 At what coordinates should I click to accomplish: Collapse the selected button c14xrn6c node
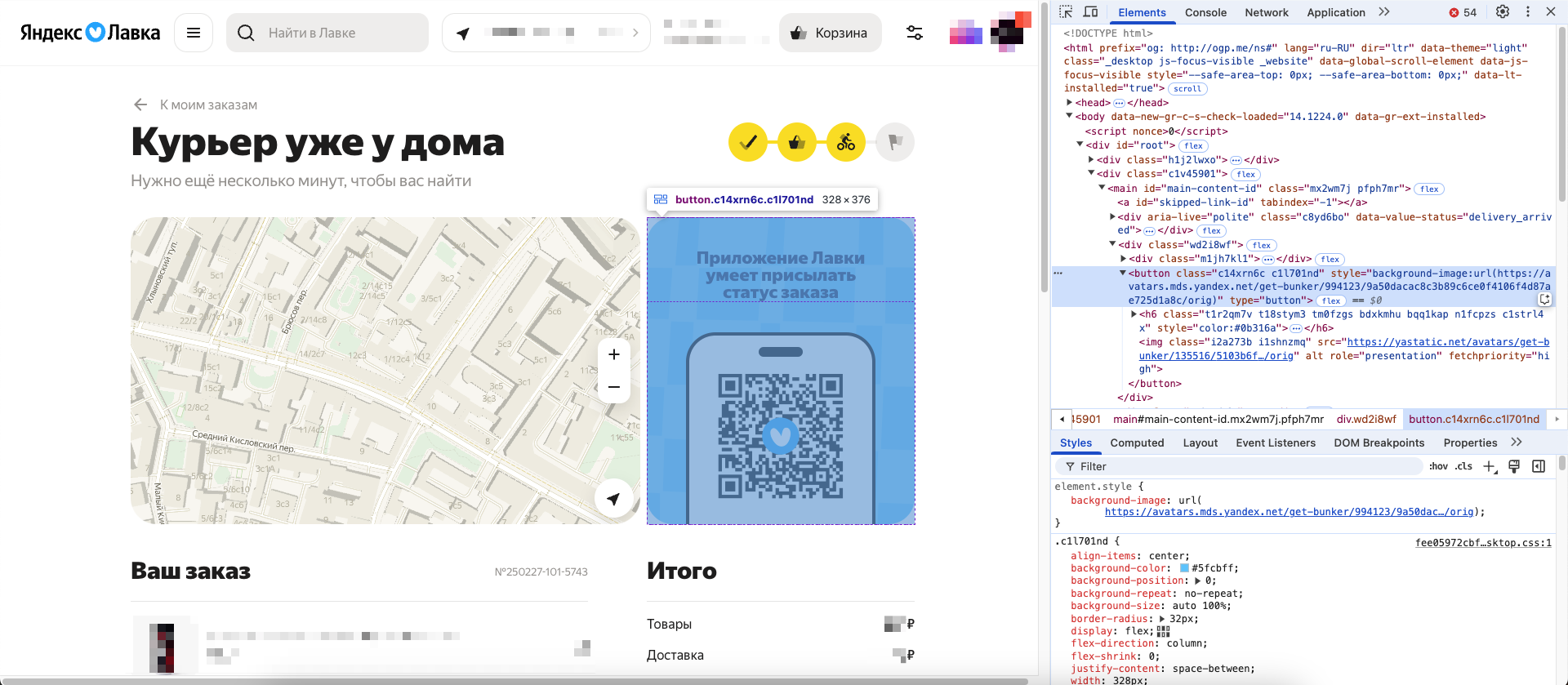[1123, 273]
